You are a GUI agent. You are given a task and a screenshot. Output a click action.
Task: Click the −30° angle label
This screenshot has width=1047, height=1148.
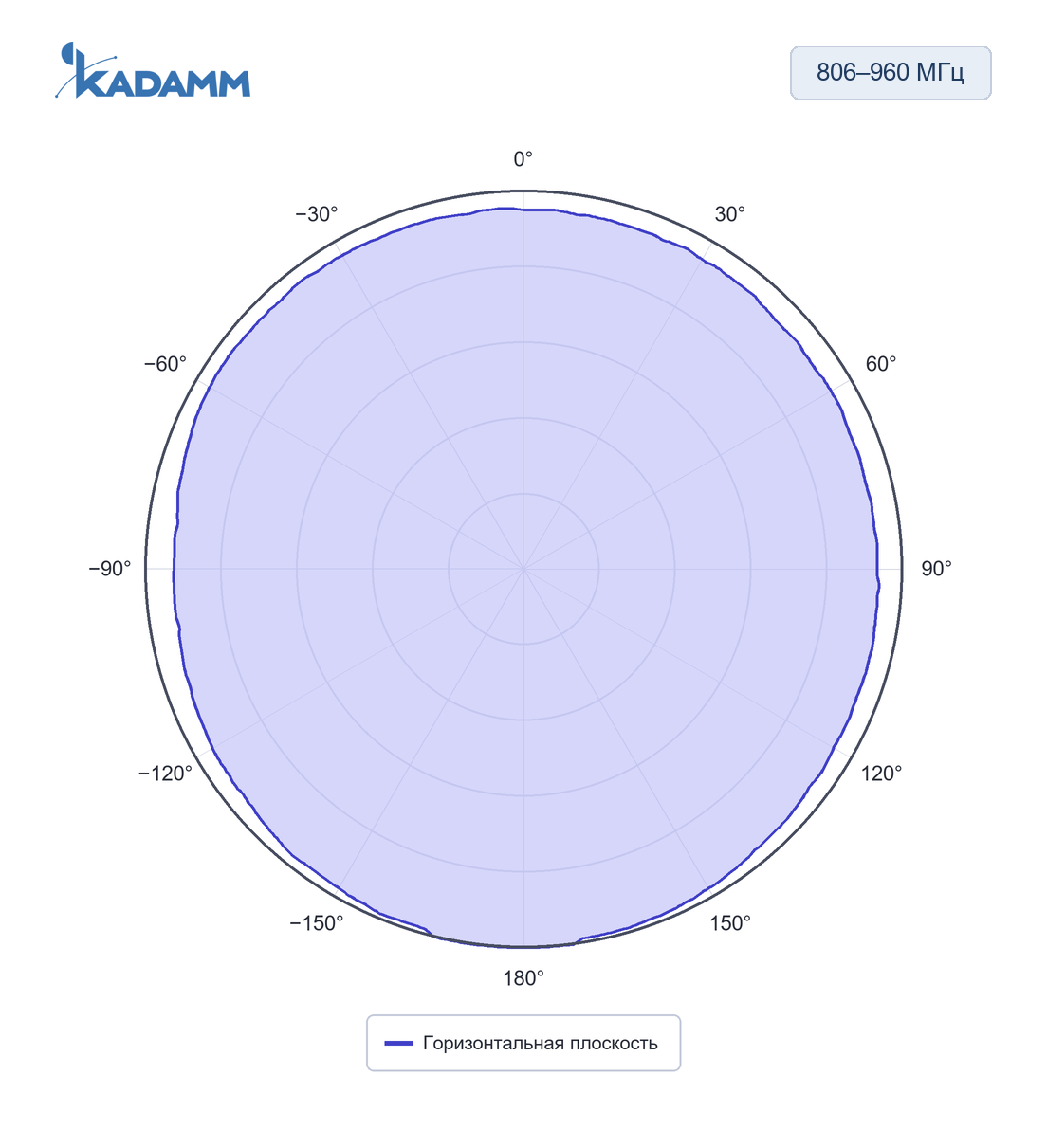[x=317, y=214]
